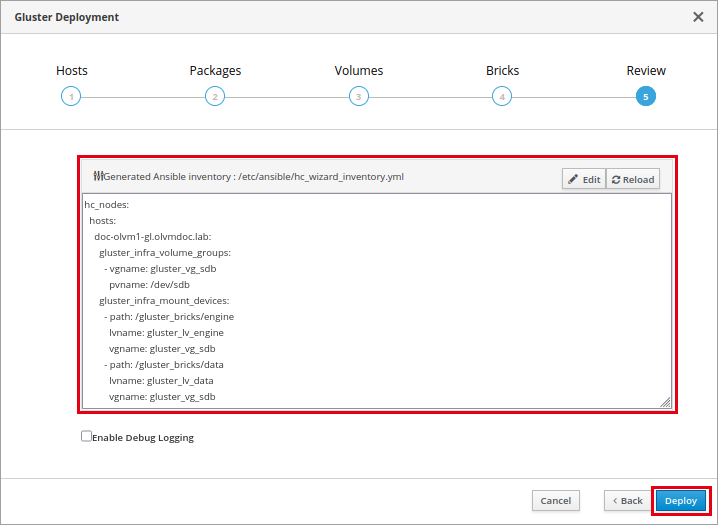This screenshot has width=718, height=525.
Task: Click the doc-olvm1-gl.olvmdoc.lab: line
Action: pos(152,237)
